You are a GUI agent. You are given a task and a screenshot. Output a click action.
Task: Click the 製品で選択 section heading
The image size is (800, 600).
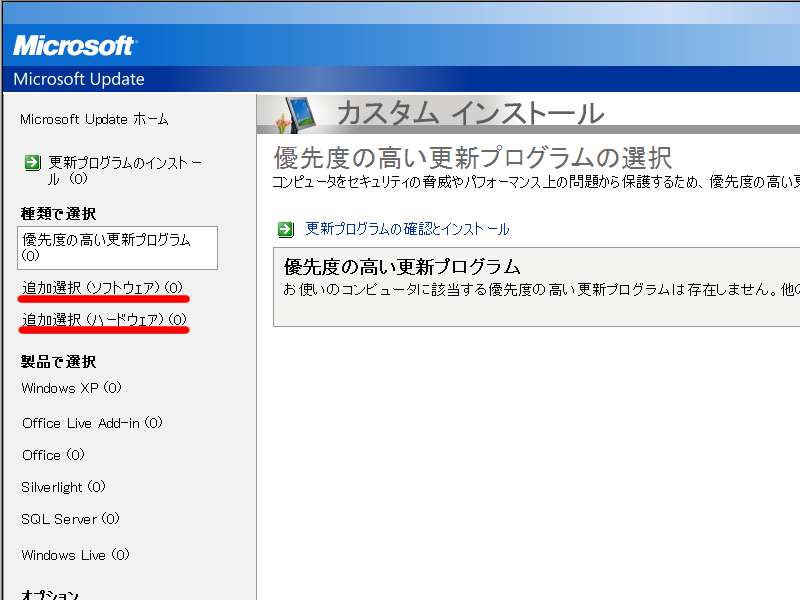point(58,361)
